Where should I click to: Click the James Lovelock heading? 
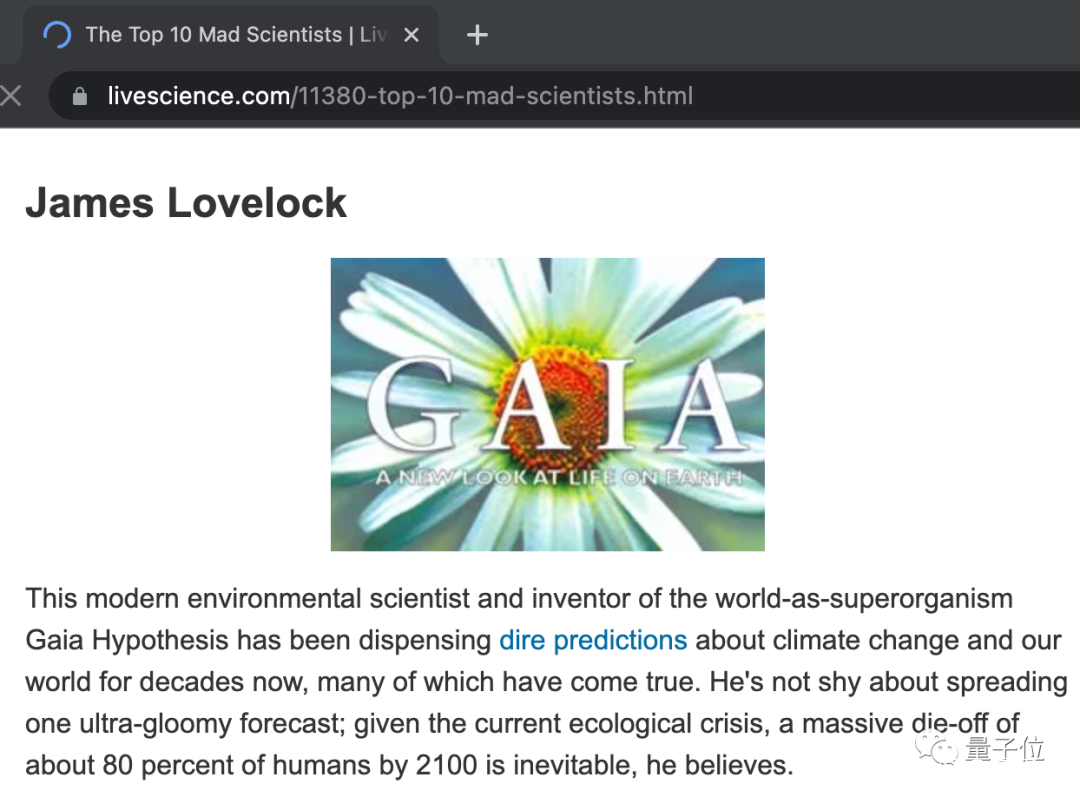point(186,203)
